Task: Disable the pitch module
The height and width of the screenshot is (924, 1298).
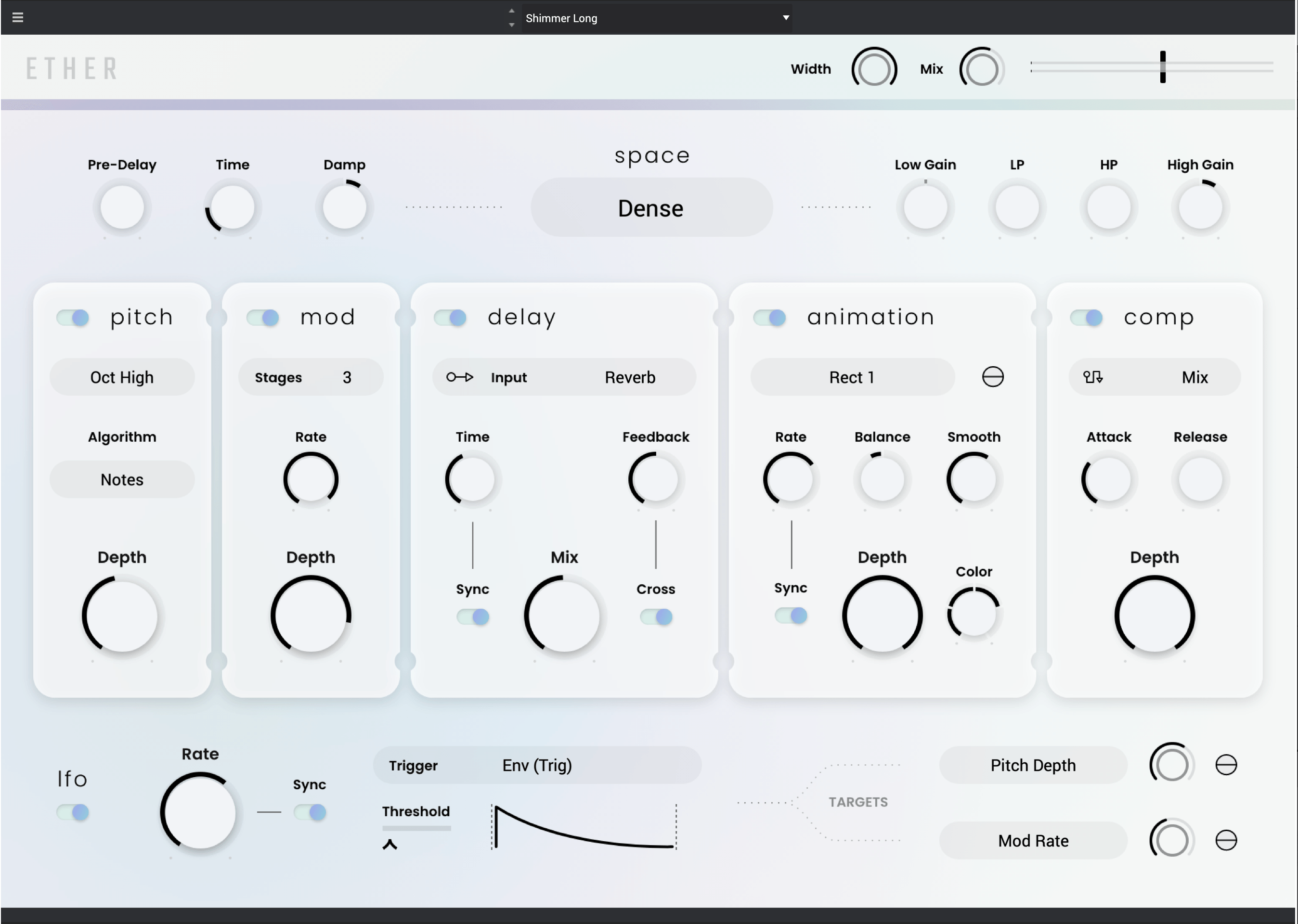Action: point(72,318)
